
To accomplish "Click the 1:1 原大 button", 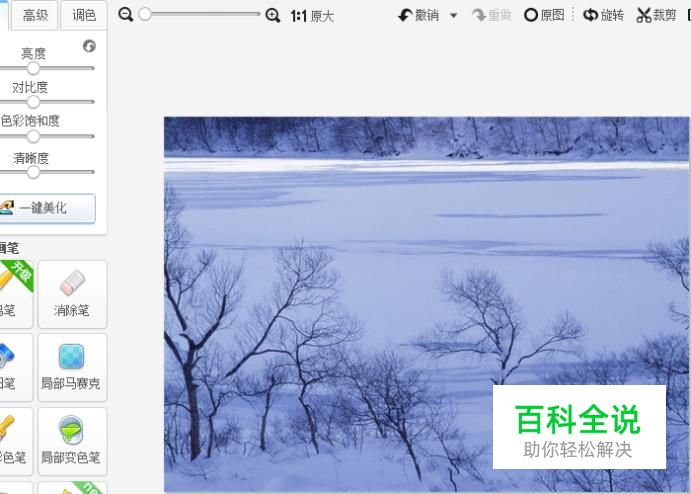I will 312,16.
